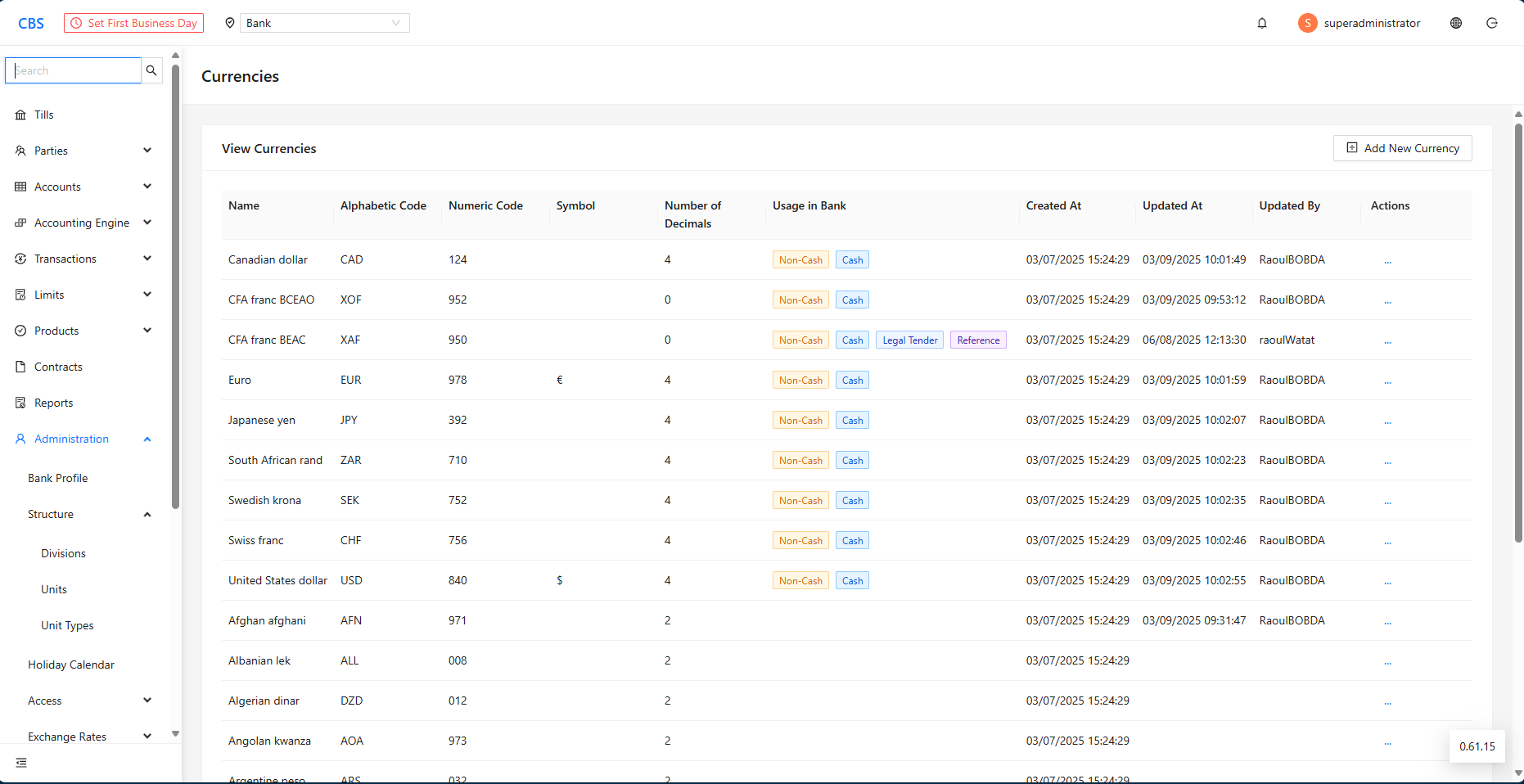Go to Holiday Calendar page
This screenshot has width=1524, height=784.
click(x=71, y=665)
